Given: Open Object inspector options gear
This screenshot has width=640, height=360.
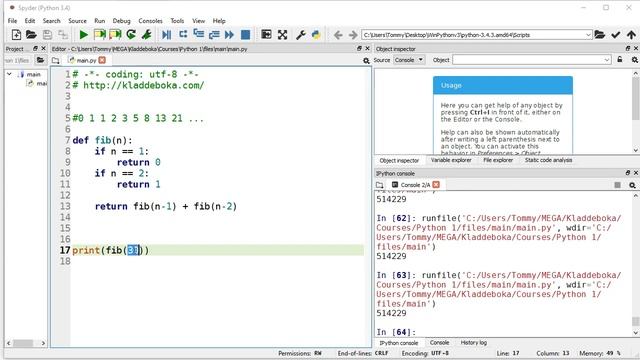Looking at the screenshot, I should 635,60.
